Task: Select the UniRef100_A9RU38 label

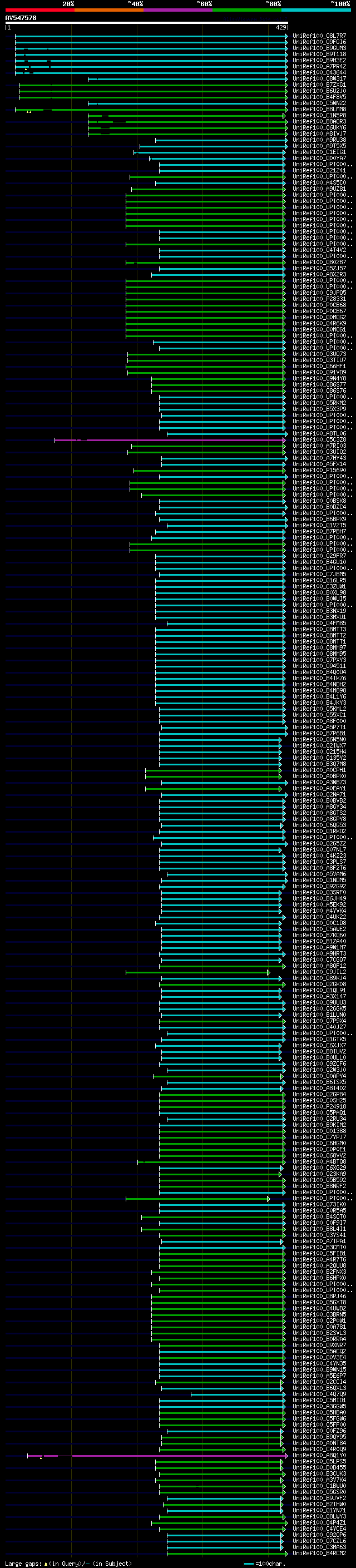Action: 319,140
